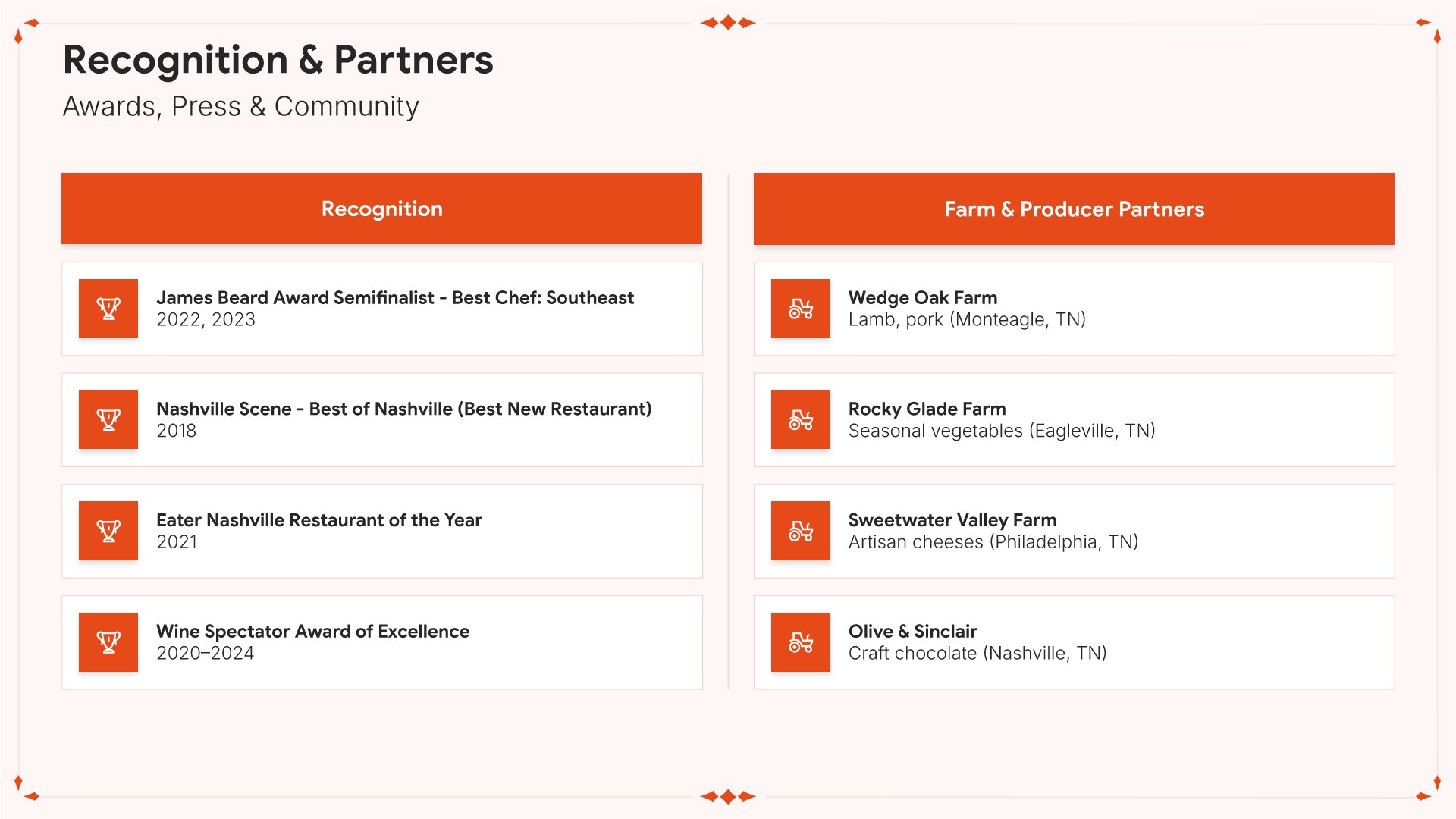The height and width of the screenshot is (819, 1456).
Task: Click trophy icon beside Wine Spectator Award
Action: tap(108, 642)
